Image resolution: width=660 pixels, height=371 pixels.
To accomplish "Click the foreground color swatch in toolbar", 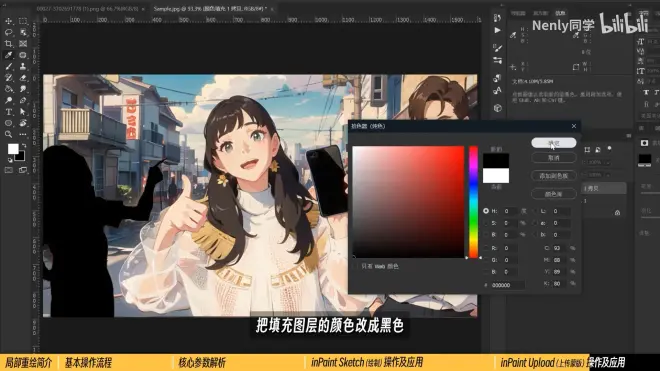I will click(x=13, y=149).
